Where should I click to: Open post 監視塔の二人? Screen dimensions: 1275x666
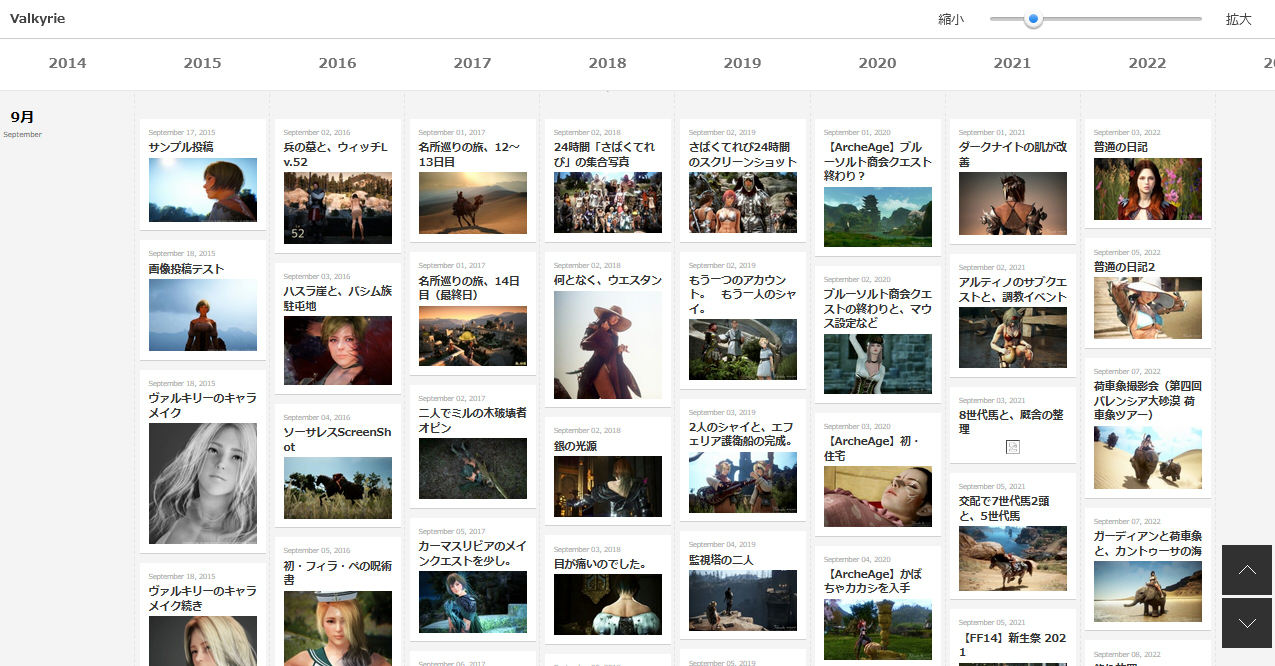coord(721,561)
